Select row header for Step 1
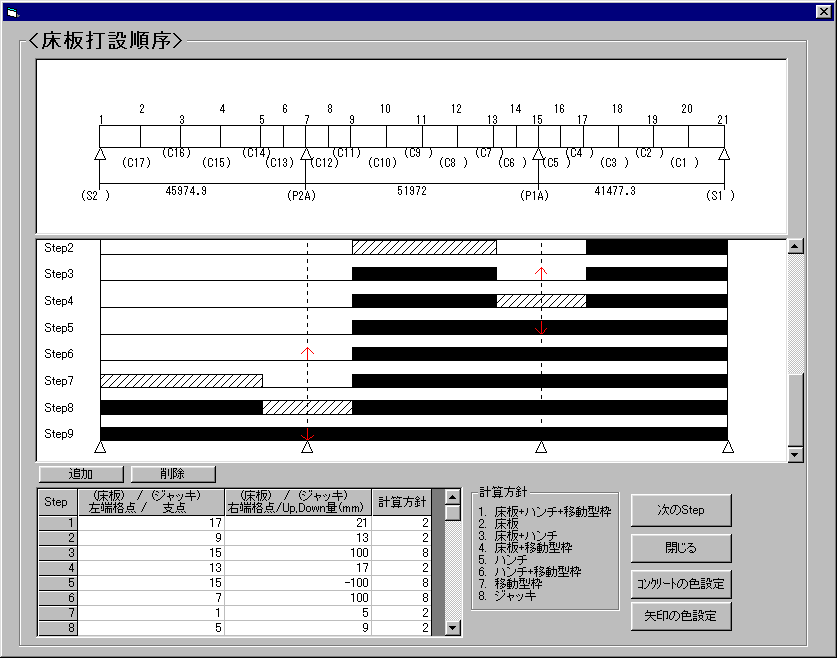 tap(58, 522)
